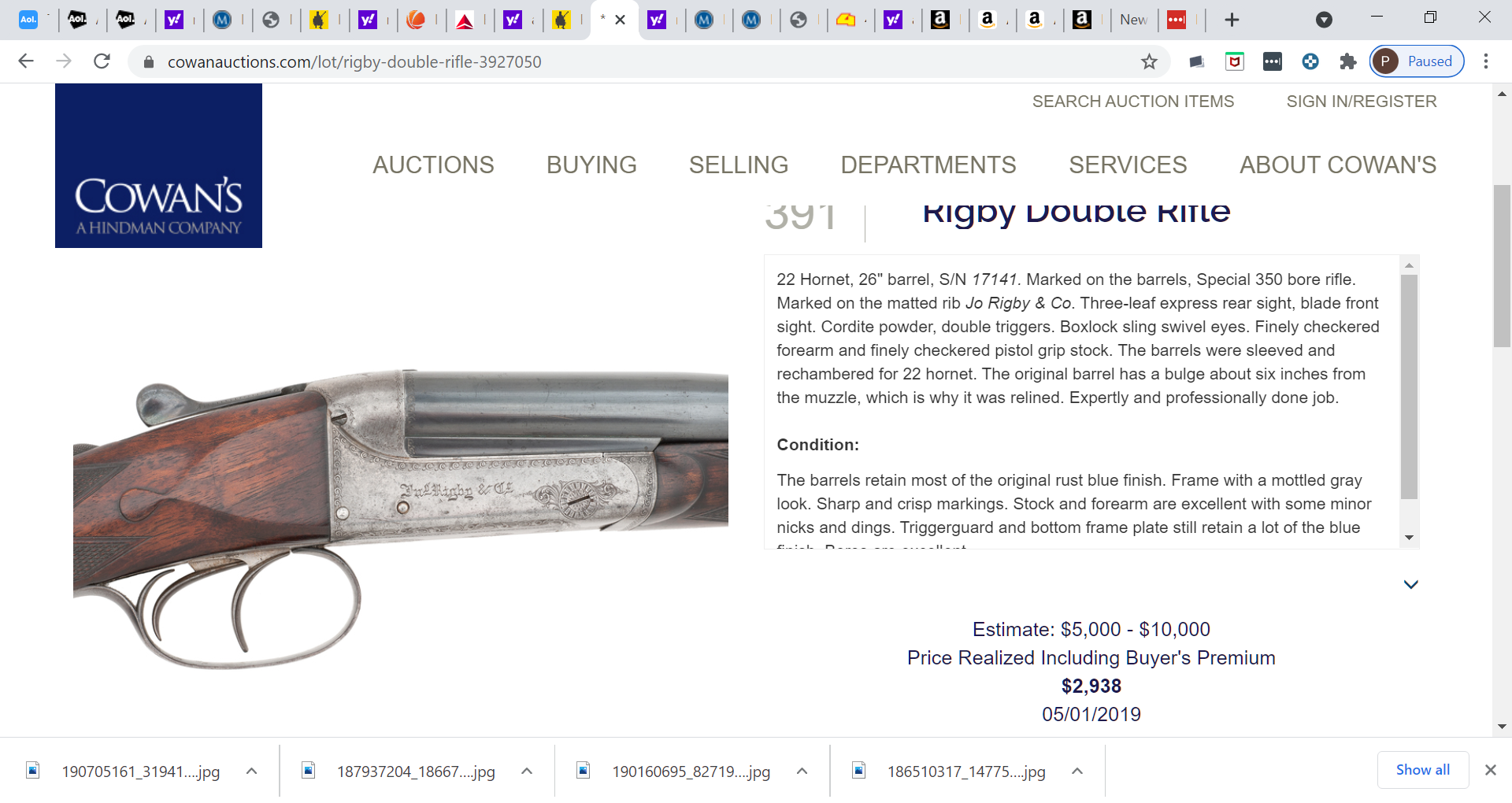
Task: Open the Chrome extensions puzzle icon
Action: coord(1348,61)
